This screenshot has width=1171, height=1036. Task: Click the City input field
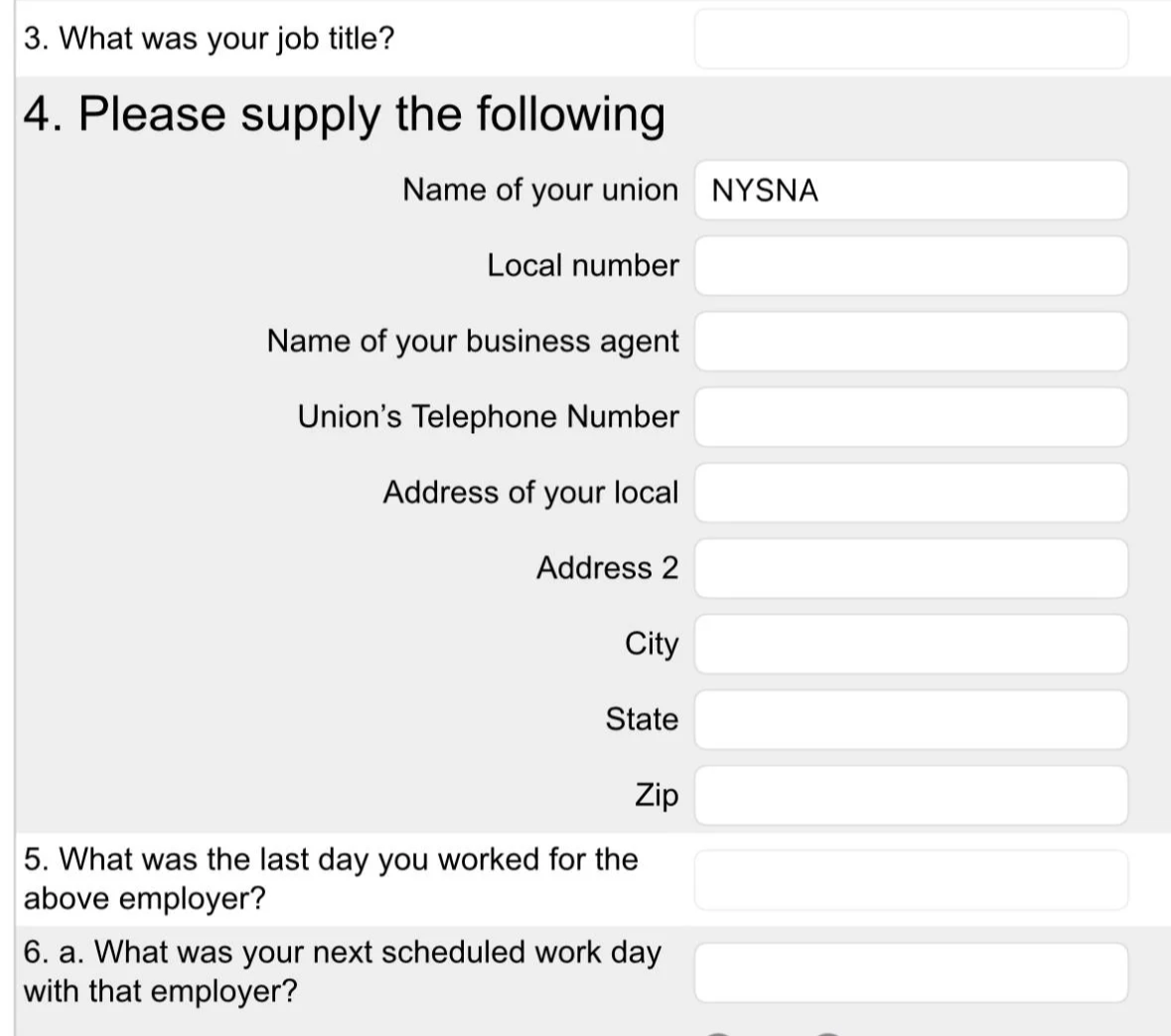click(x=911, y=644)
